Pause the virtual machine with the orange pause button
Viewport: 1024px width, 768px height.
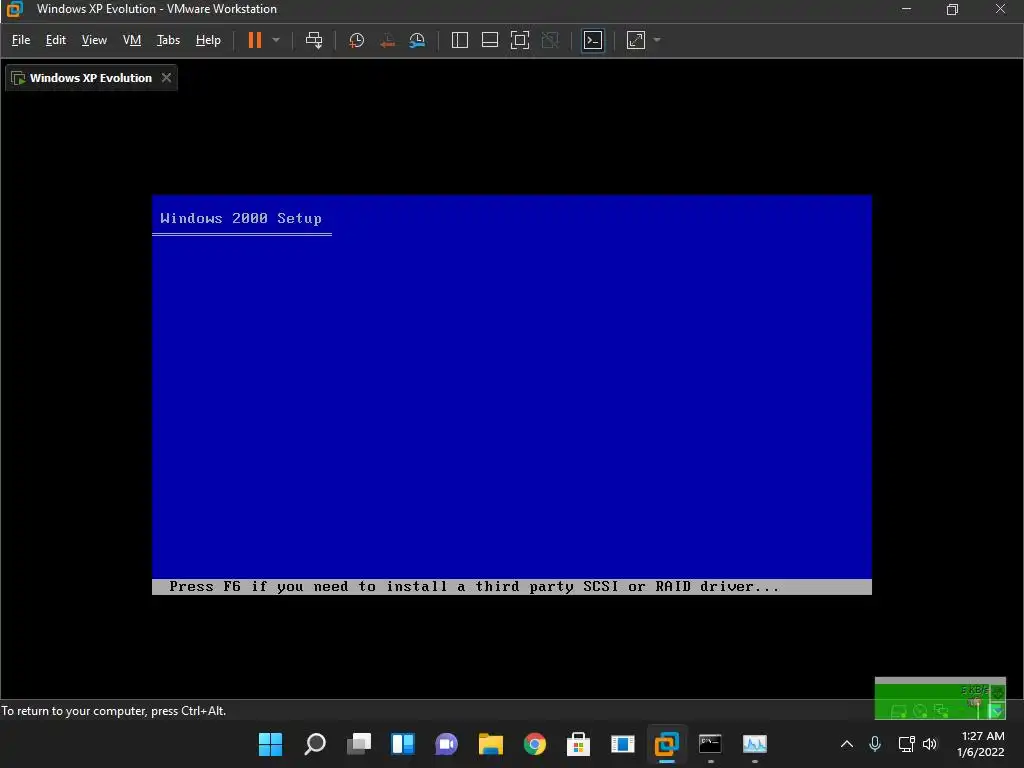[255, 40]
